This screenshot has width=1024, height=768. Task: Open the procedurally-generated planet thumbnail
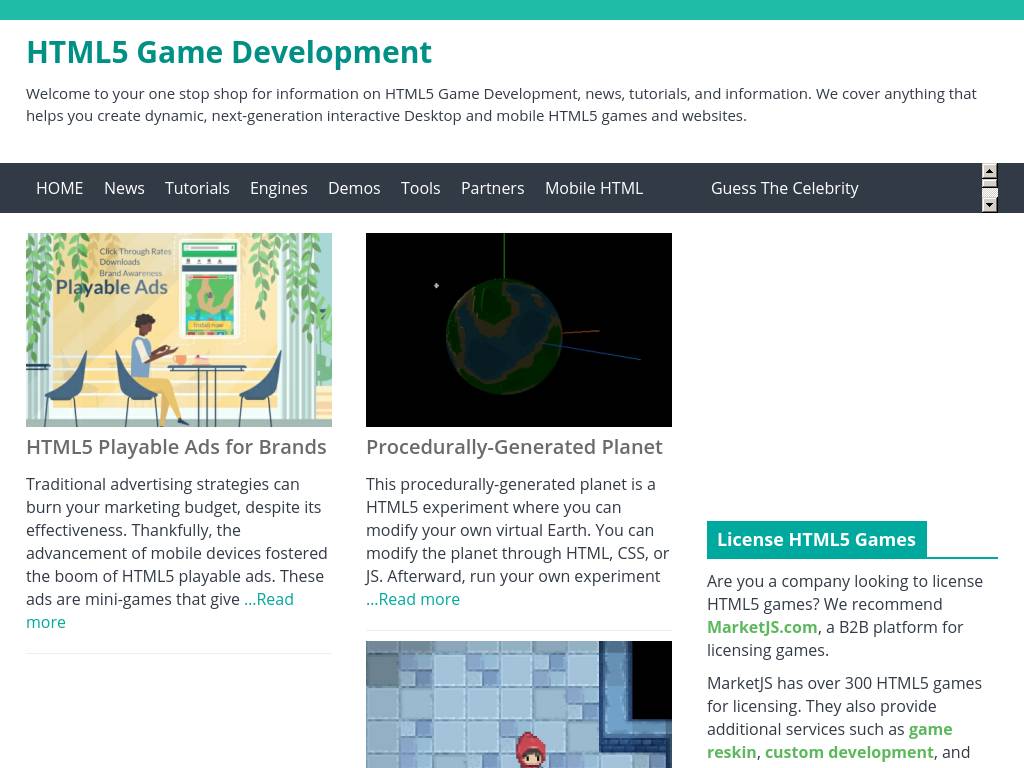tap(519, 330)
